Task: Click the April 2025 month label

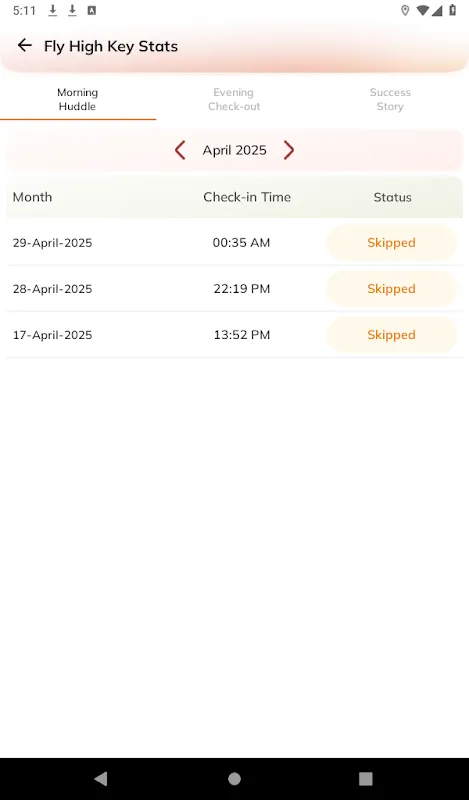Action: [234, 150]
